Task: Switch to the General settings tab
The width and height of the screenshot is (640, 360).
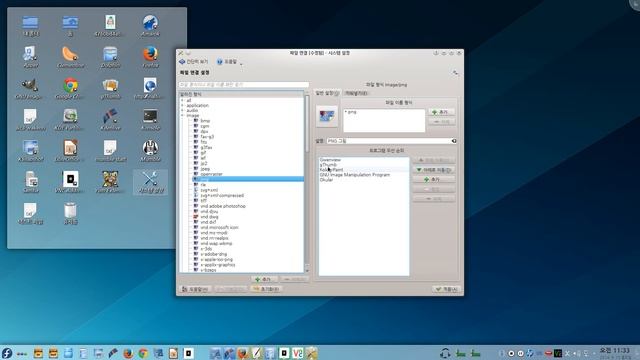Action: click(327, 93)
